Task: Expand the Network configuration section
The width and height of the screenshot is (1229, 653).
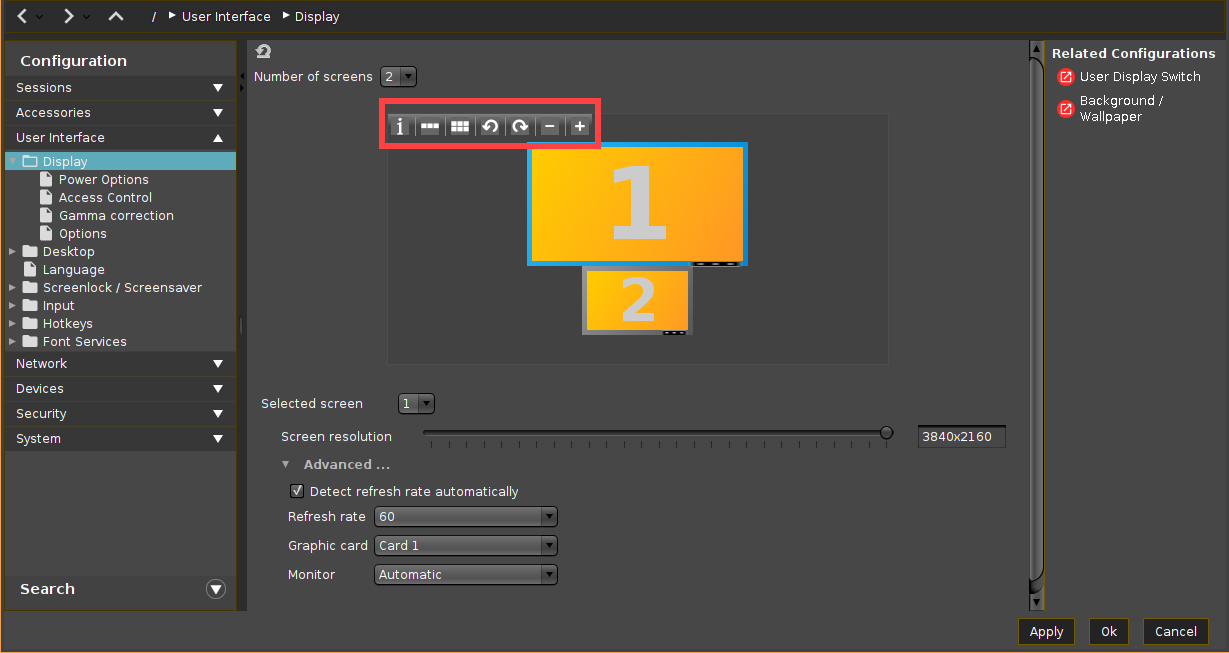Action: click(119, 363)
